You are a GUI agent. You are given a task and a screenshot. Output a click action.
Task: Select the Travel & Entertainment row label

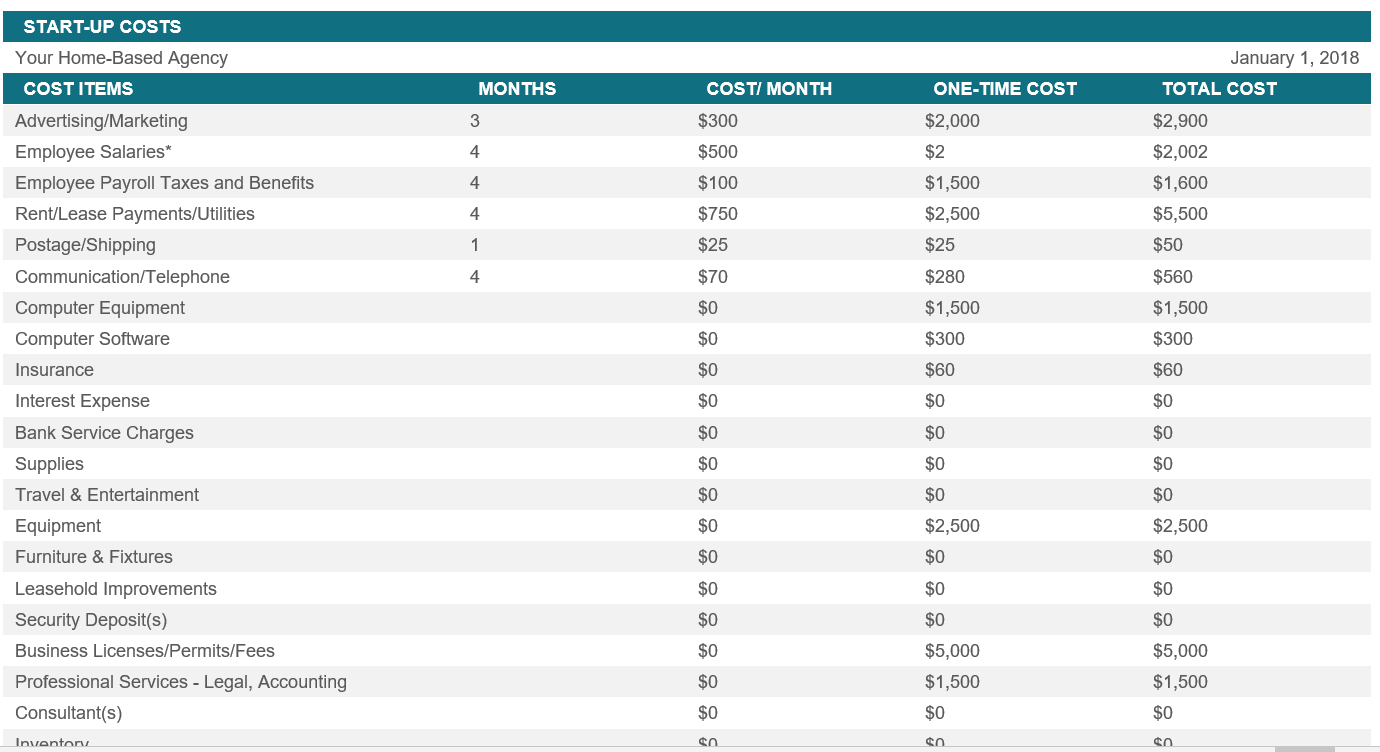[x=107, y=495]
